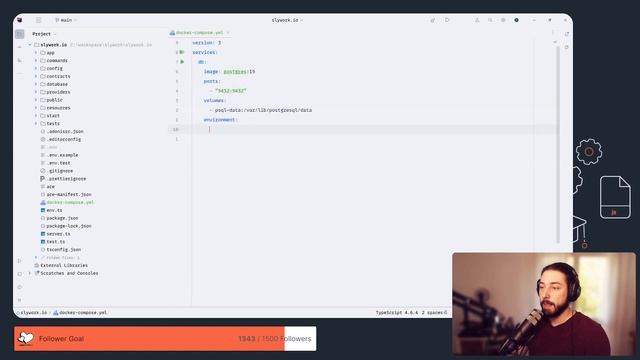Click the 2 spaces indent setting
This screenshot has height=360, width=640.
tap(432, 313)
